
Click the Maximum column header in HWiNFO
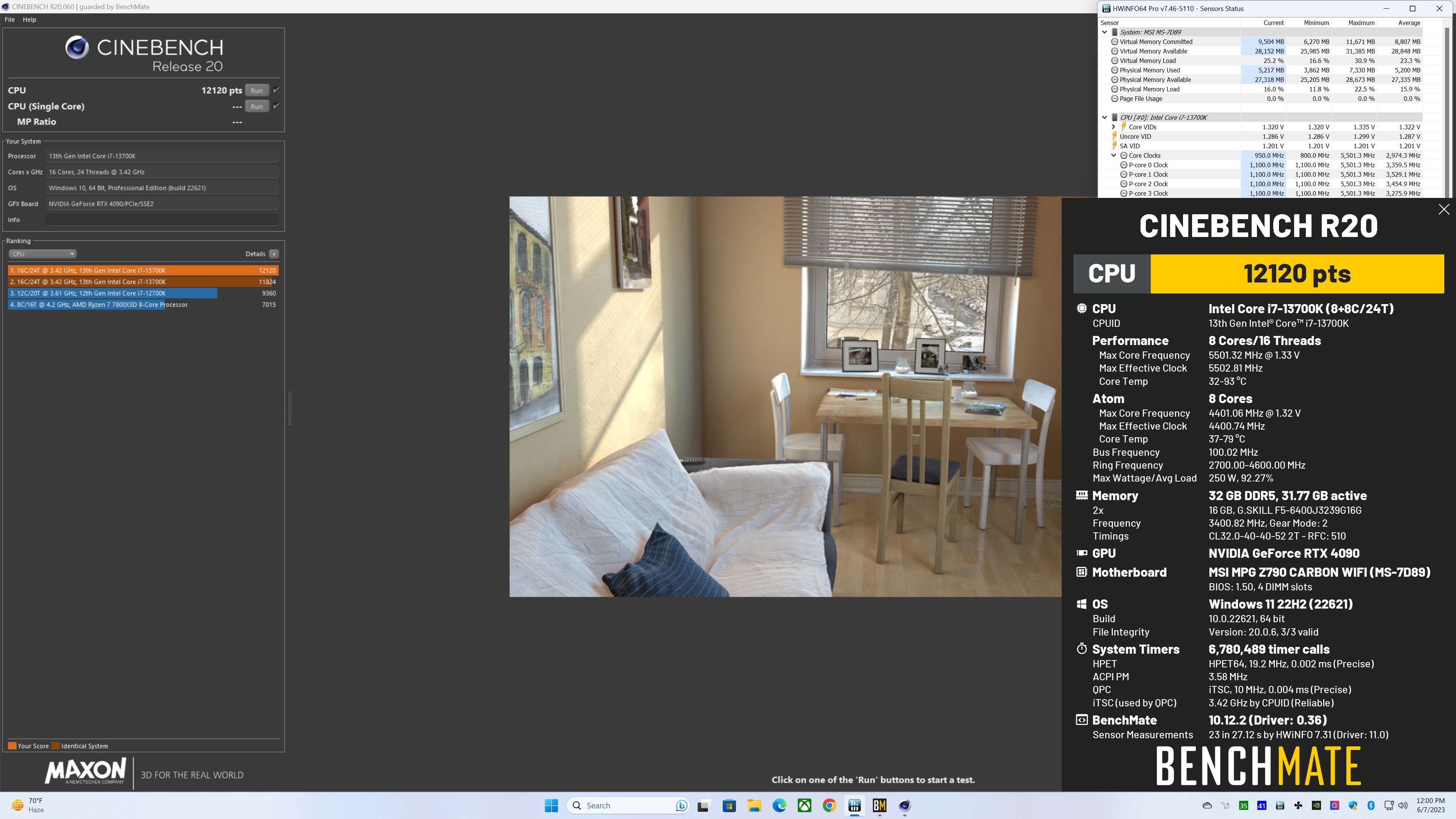1354,23
